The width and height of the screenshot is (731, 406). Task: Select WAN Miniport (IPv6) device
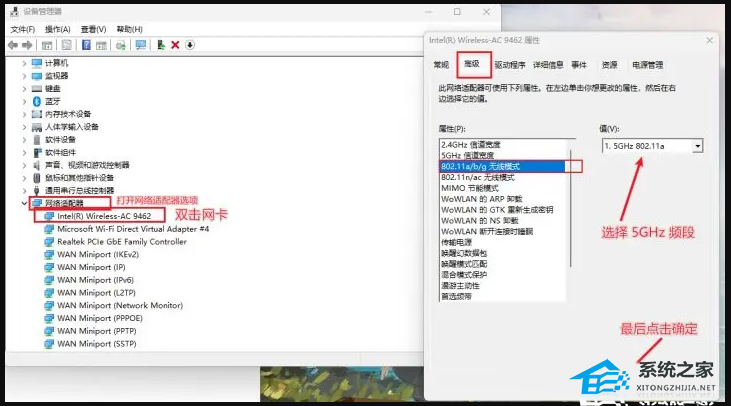tap(95, 280)
